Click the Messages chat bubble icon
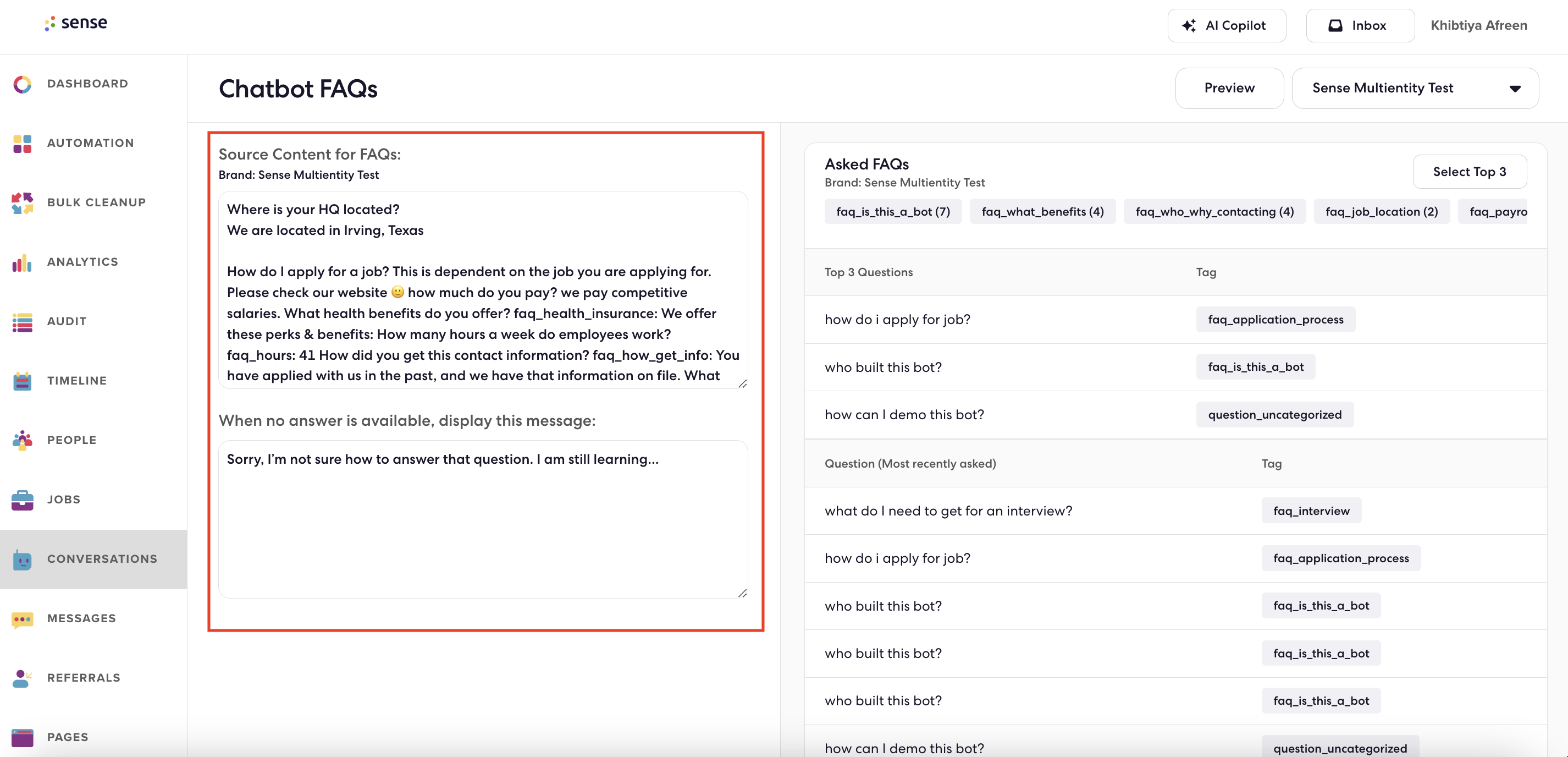 click(x=23, y=619)
